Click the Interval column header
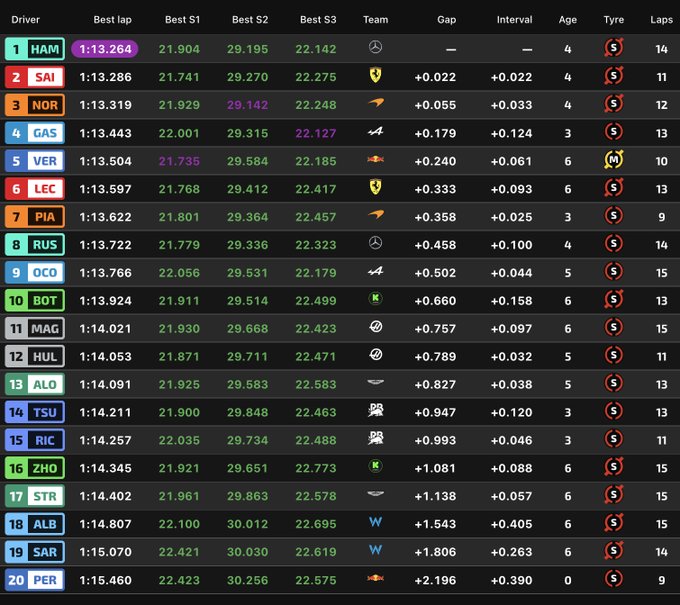Viewport: 680px width, 605px height. pos(514,20)
